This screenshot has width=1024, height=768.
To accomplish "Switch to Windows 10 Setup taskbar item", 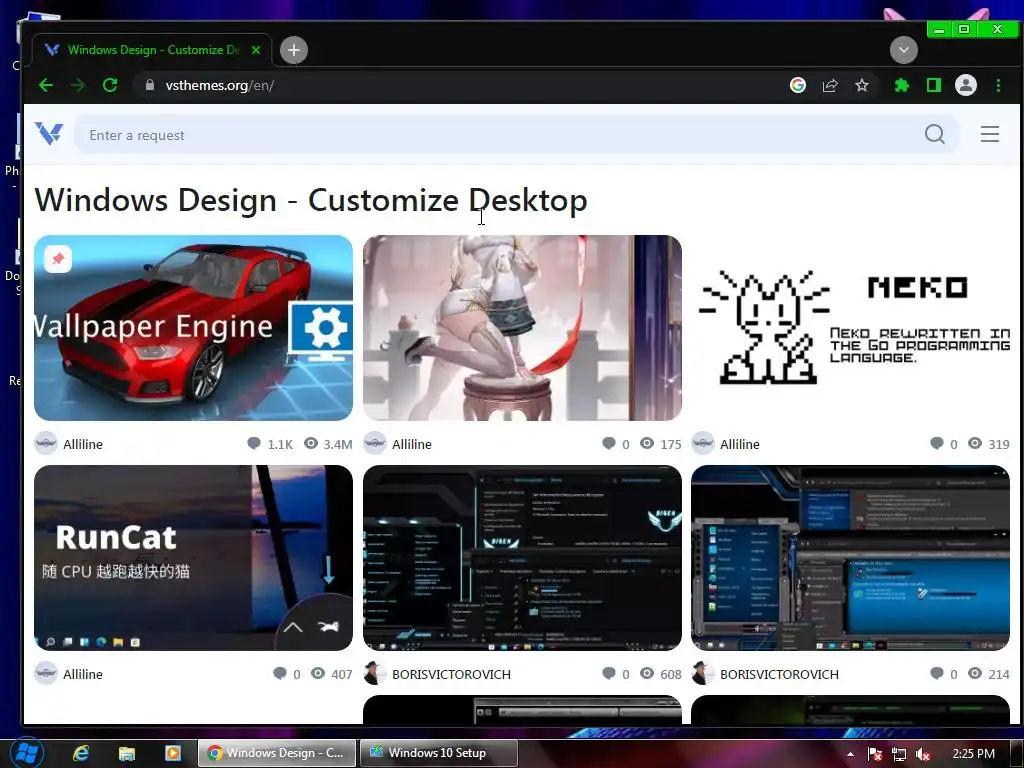I will tap(439, 753).
